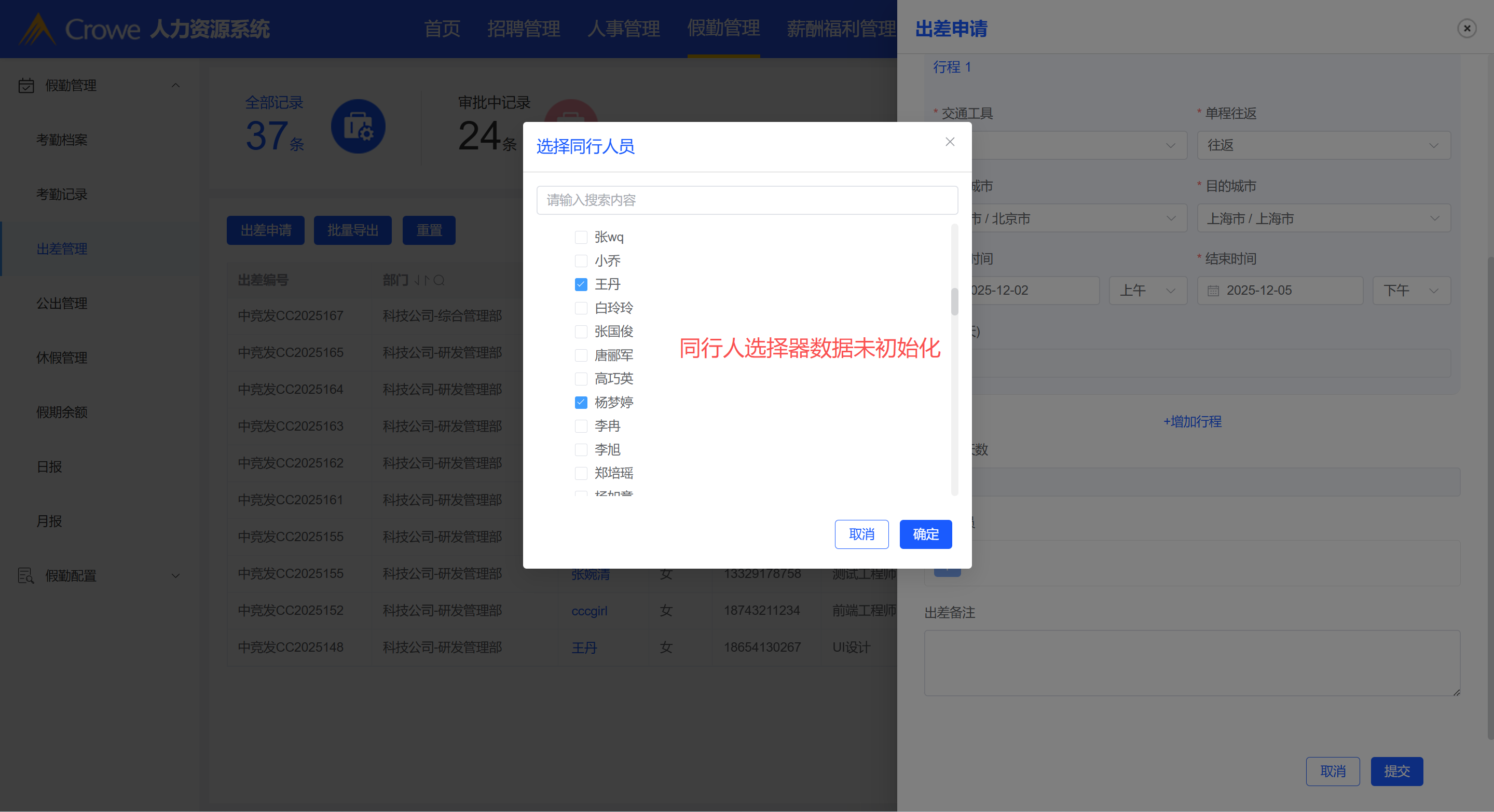Uncheck the 杨梦婷 checkbox
This screenshot has height=812, width=1494.
(581, 403)
